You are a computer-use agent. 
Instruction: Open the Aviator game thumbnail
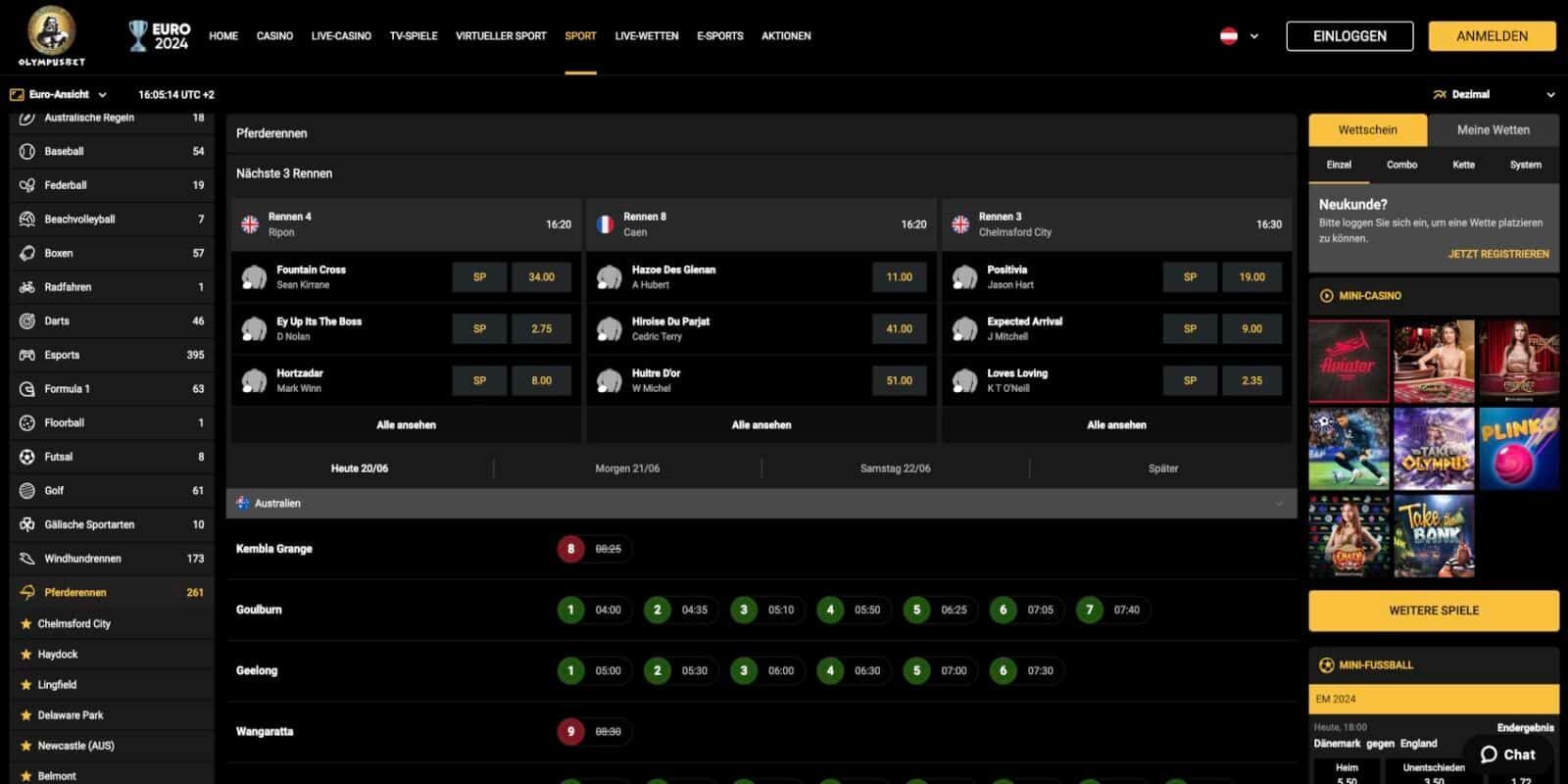[1348, 362]
